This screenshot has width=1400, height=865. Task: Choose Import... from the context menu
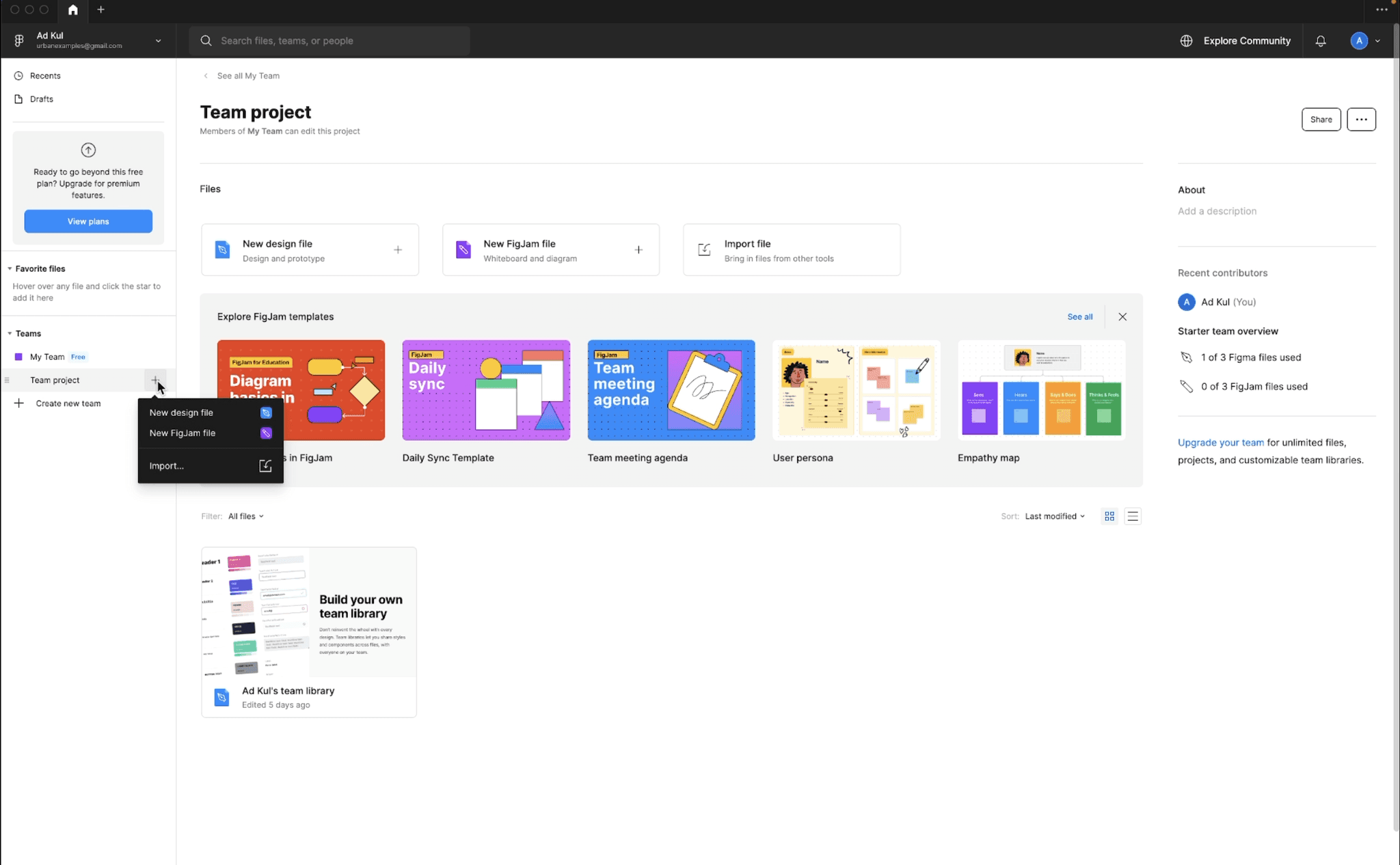point(167,465)
